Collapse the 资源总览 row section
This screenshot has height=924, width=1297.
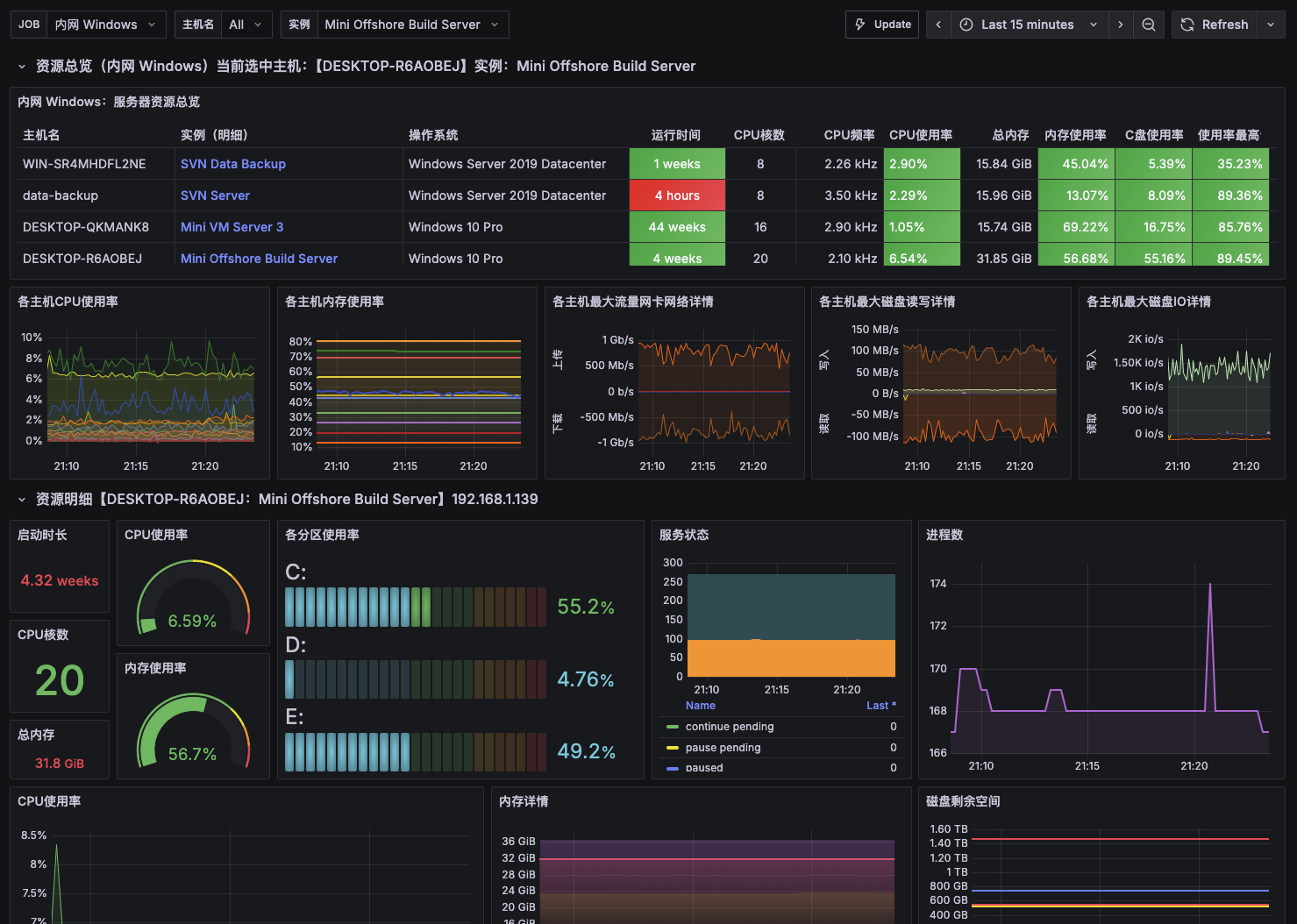(x=22, y=67)
